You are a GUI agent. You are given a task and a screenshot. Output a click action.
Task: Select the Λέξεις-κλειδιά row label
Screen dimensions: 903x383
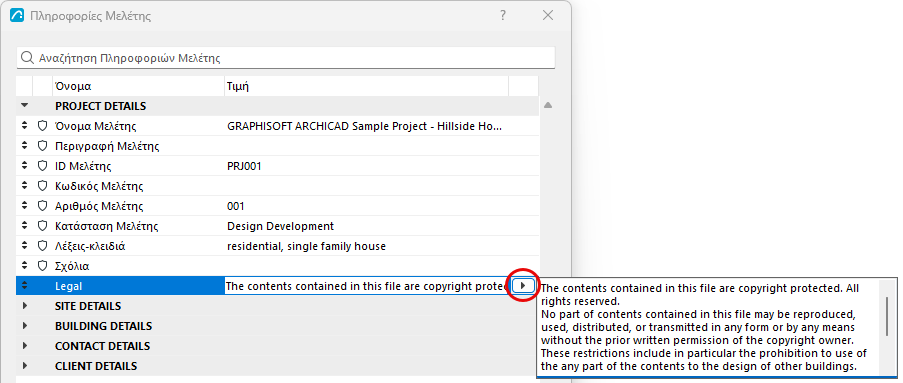tap(90, 247)
